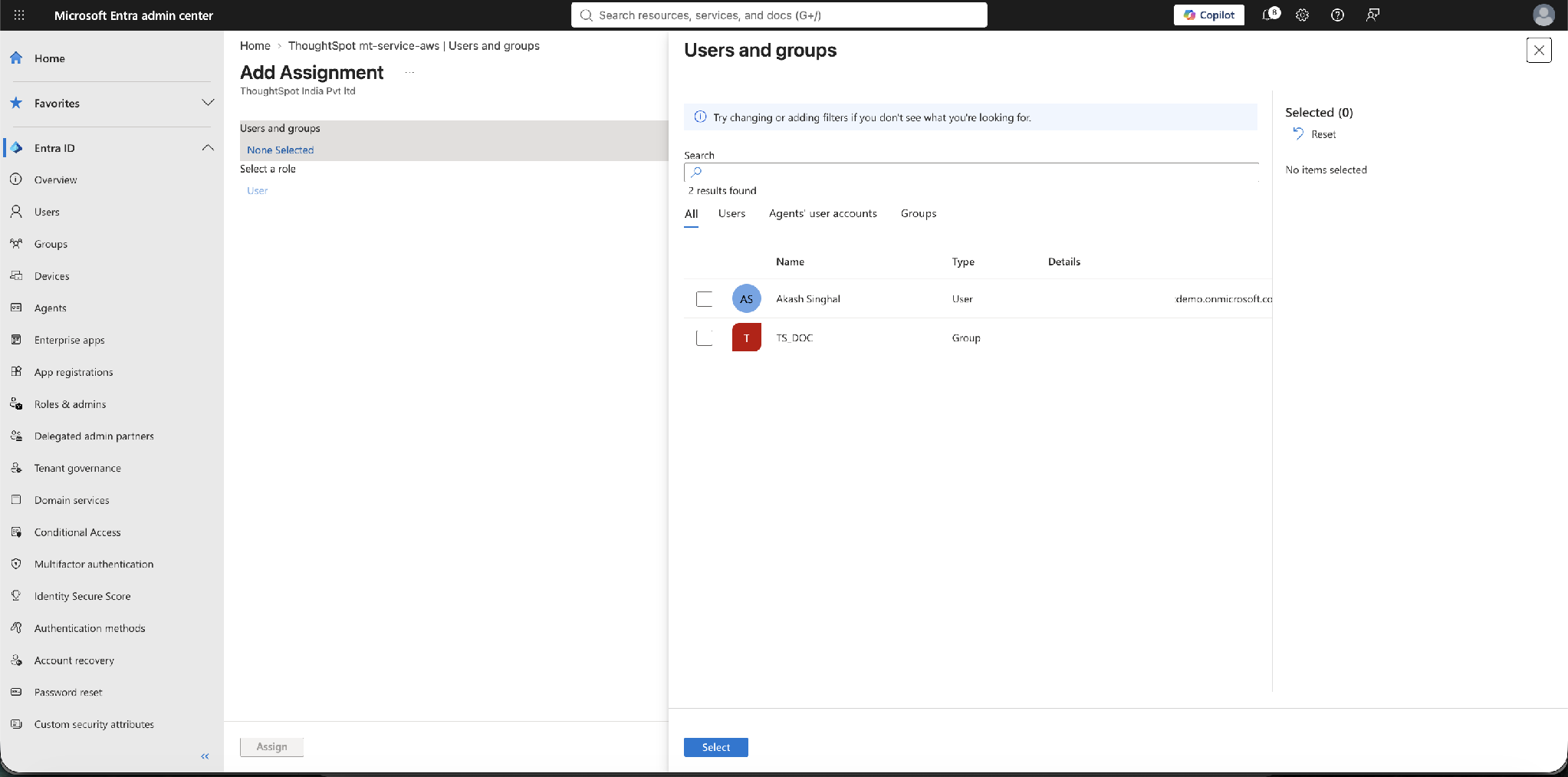The width and height of the screenshot is (1568, 777).
Task: Check the box for Akash Singhal
Action: [x=704, y=299]
